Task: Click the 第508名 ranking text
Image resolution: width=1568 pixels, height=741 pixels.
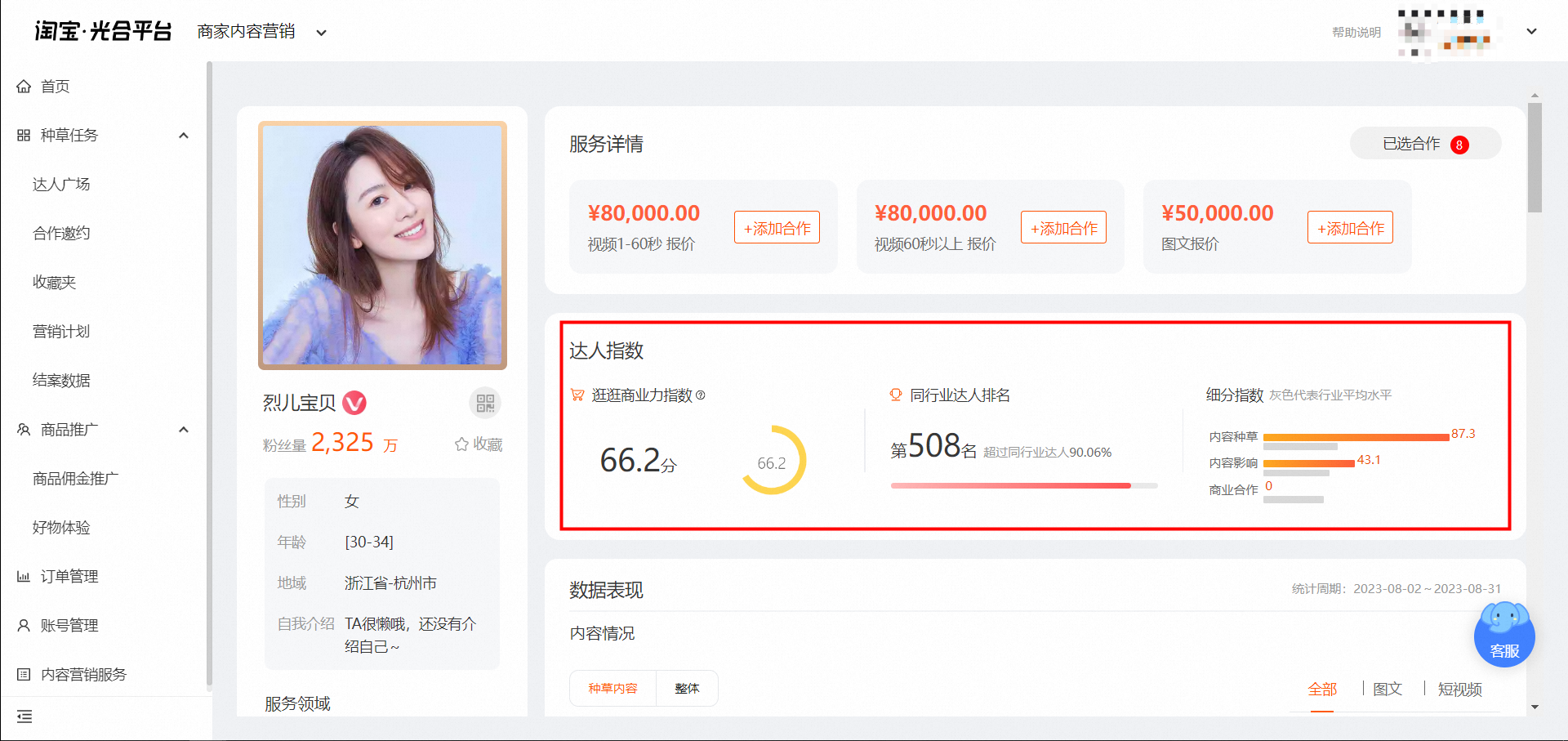Action: tap(933, 447)
